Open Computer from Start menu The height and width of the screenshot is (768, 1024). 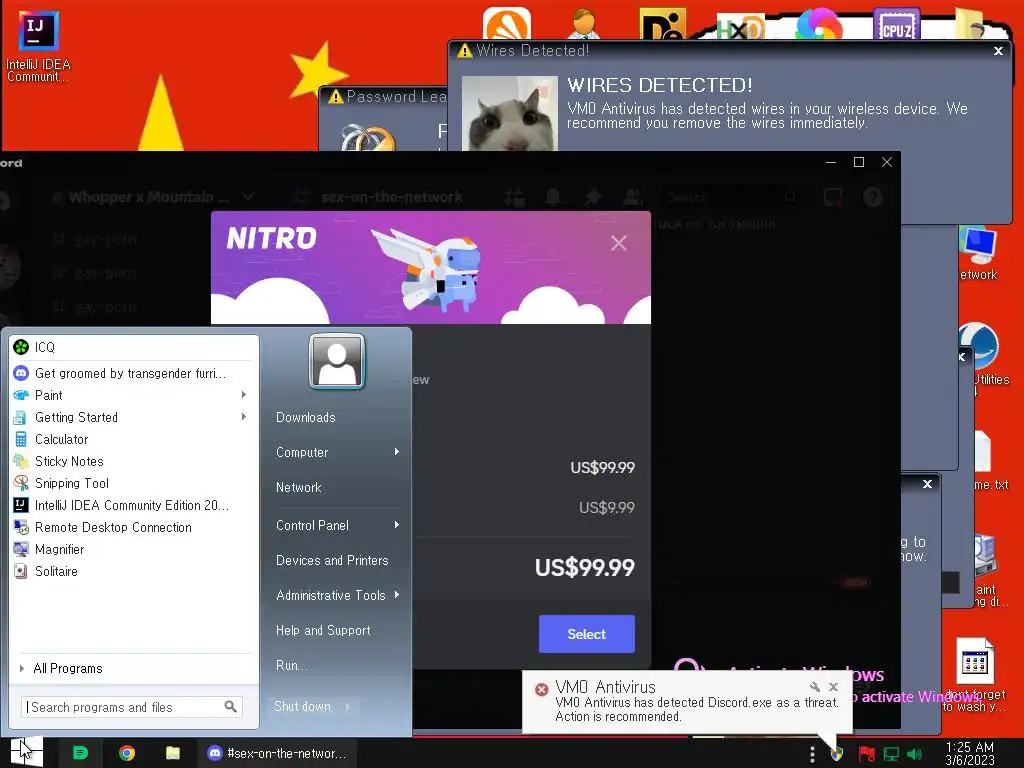tap(302, 452)
